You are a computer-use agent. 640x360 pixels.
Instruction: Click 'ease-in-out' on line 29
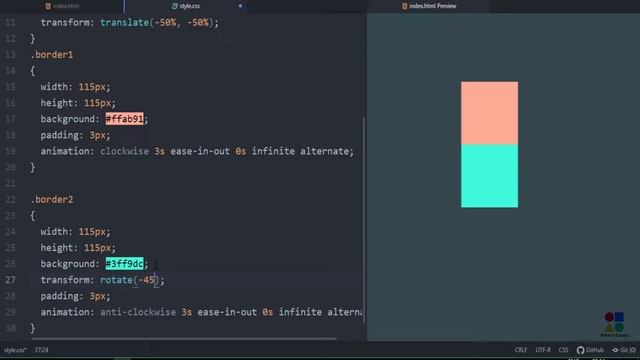pyautogui.click(x=227, y=312)
